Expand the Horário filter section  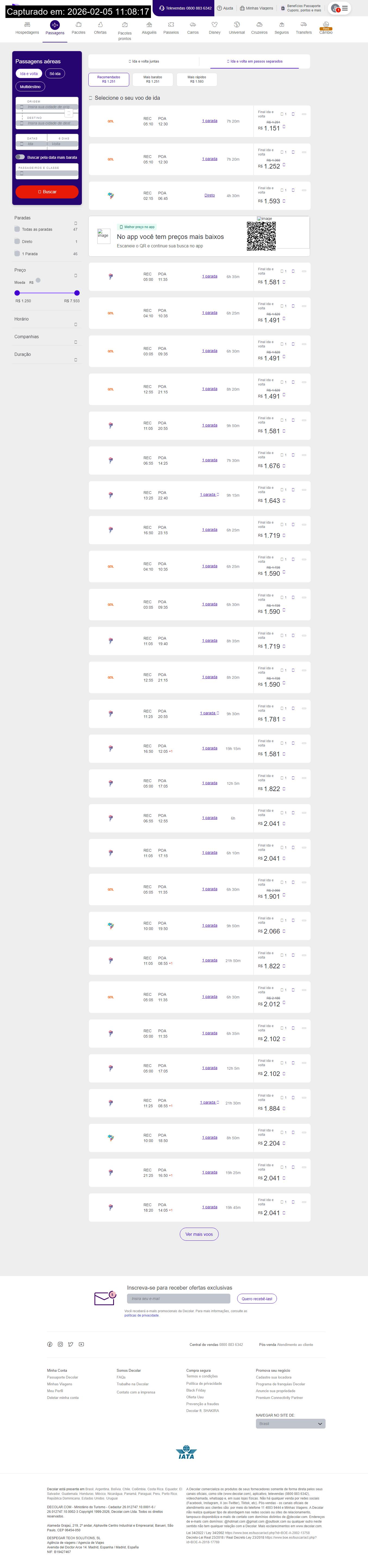click(x=76, y=324)
